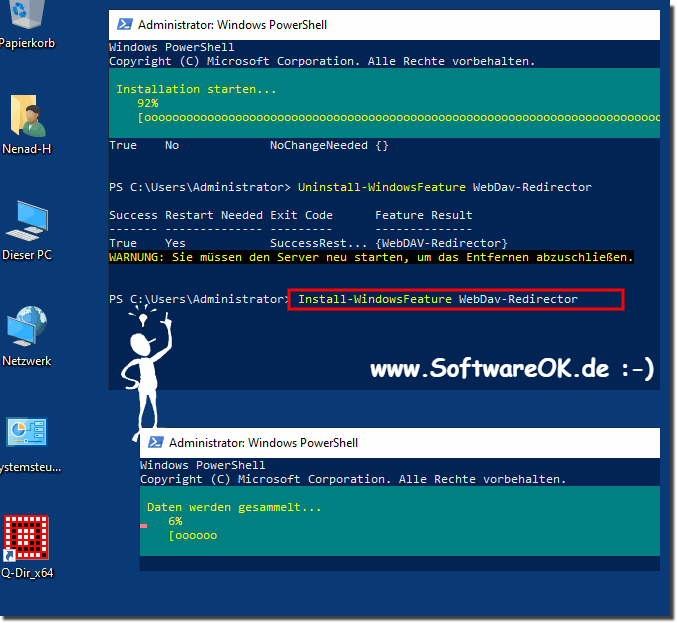Viewport: 677px width, 623px height.
Task: Open the Dieser PC desktop icon
Action: pos(27,221)
